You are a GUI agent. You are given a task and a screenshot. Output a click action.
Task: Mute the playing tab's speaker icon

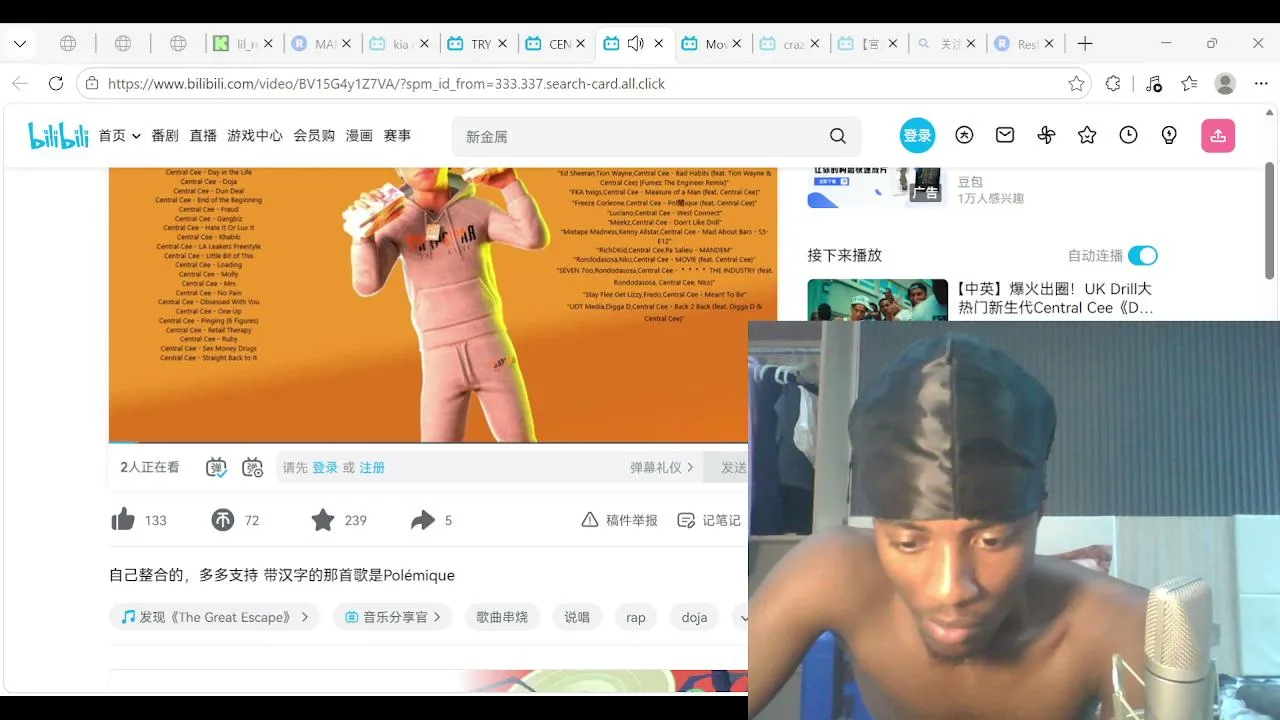(x=636, y=44)
